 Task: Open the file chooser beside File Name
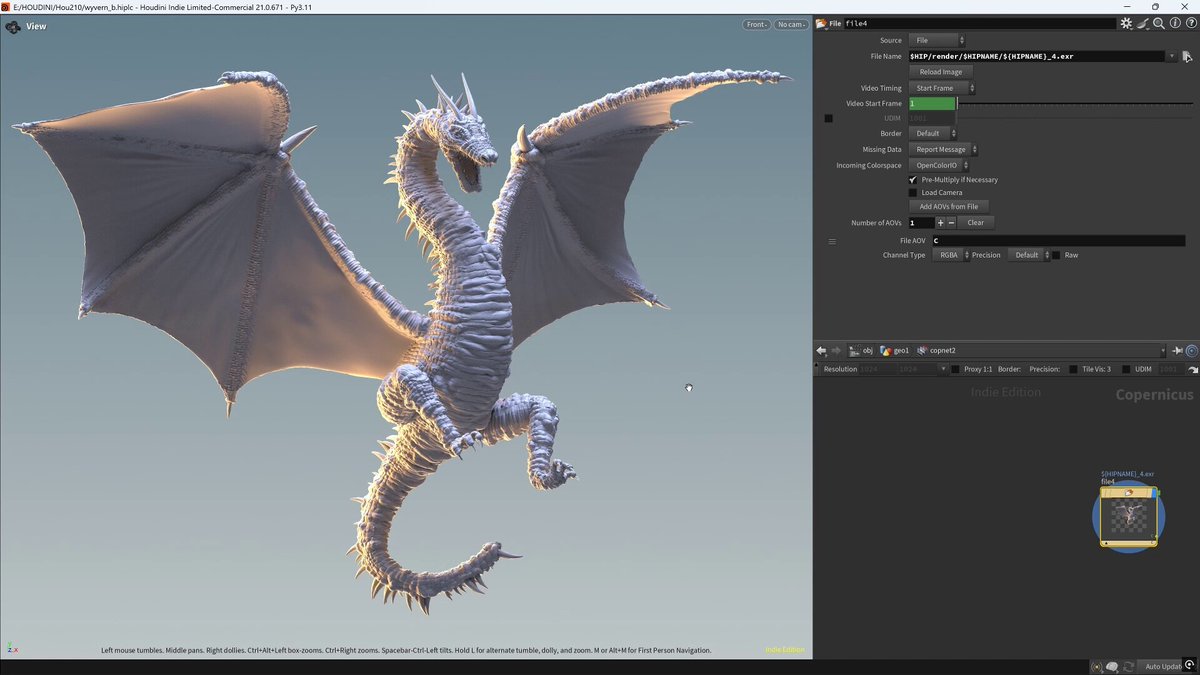[1187, 57]
